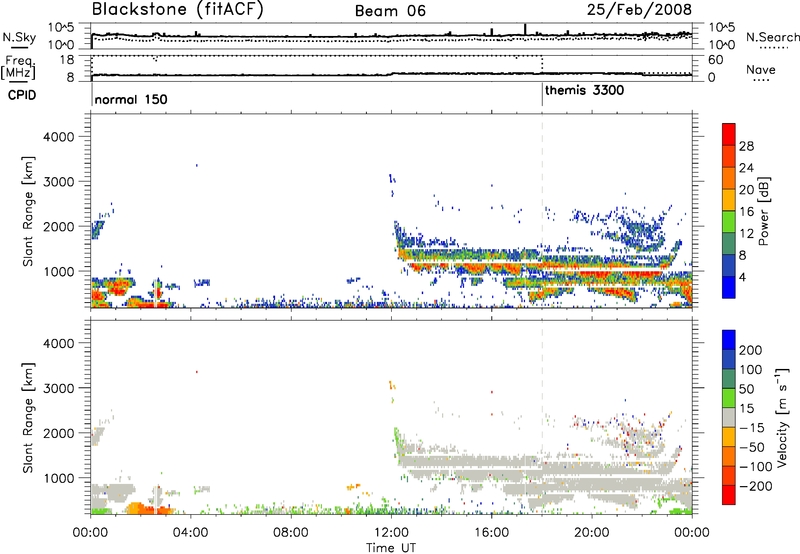Click the '2000' tick in the velocity panel
The height and width of the screenshot is (554, 800).
click(59, 433)
